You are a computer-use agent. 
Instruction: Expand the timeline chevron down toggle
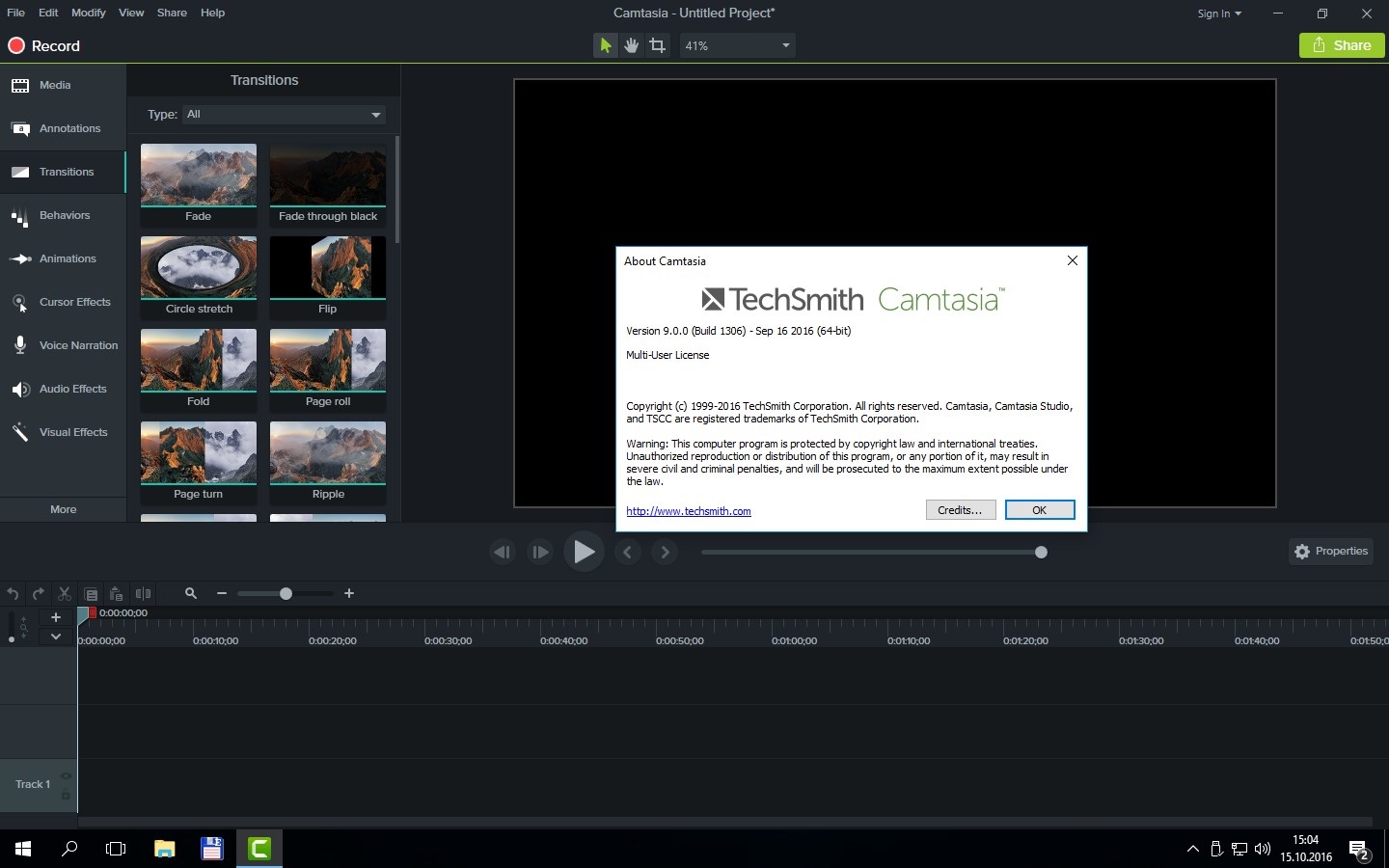tap(56, 637)
